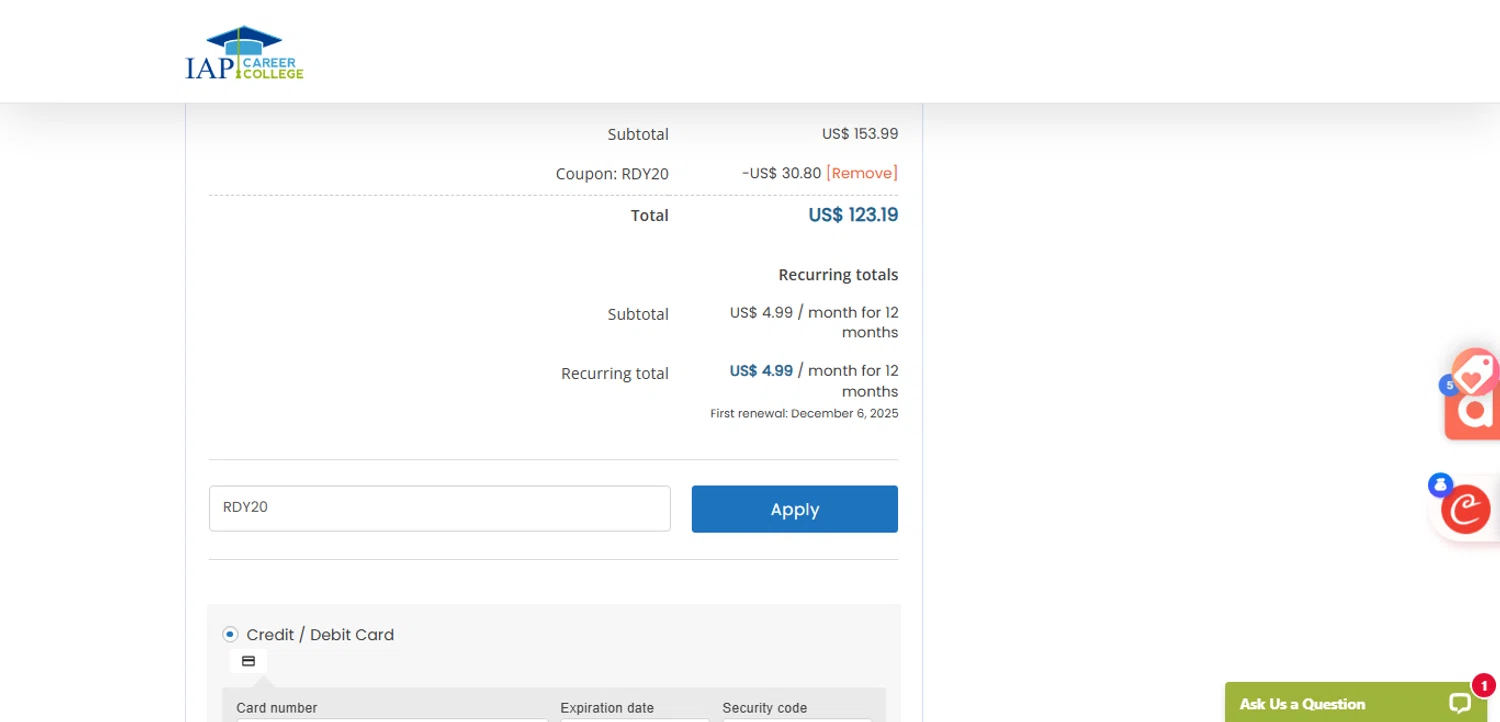The height and width of the screenshot is (722, 1500).
Task: Open the orange 'a' shopping widget
Action: pyautogui.click(x=1473, y=412)
